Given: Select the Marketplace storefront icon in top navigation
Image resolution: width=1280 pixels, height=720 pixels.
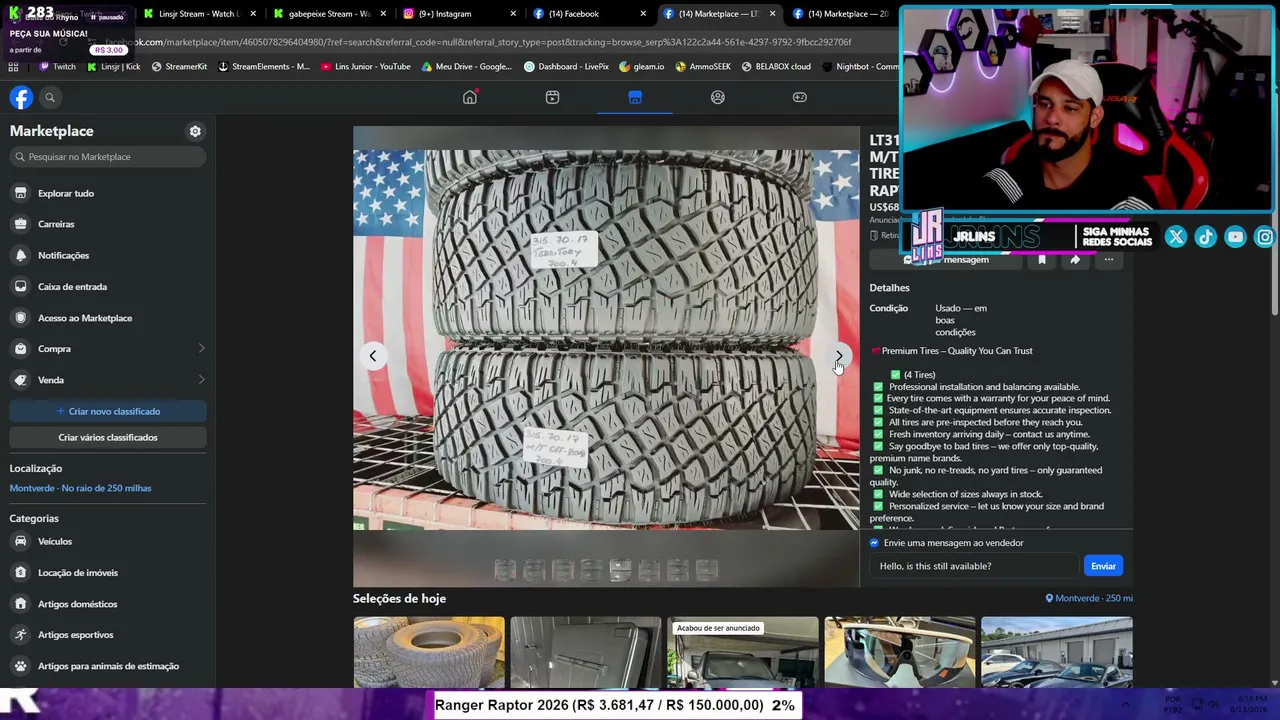Looking at the screenshot, I should (635, 97).
